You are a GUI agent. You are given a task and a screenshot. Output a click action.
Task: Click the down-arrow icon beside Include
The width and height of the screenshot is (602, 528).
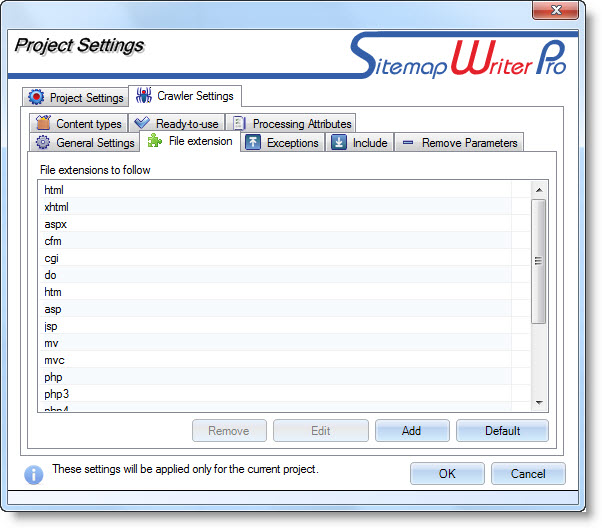click(339, 142)
